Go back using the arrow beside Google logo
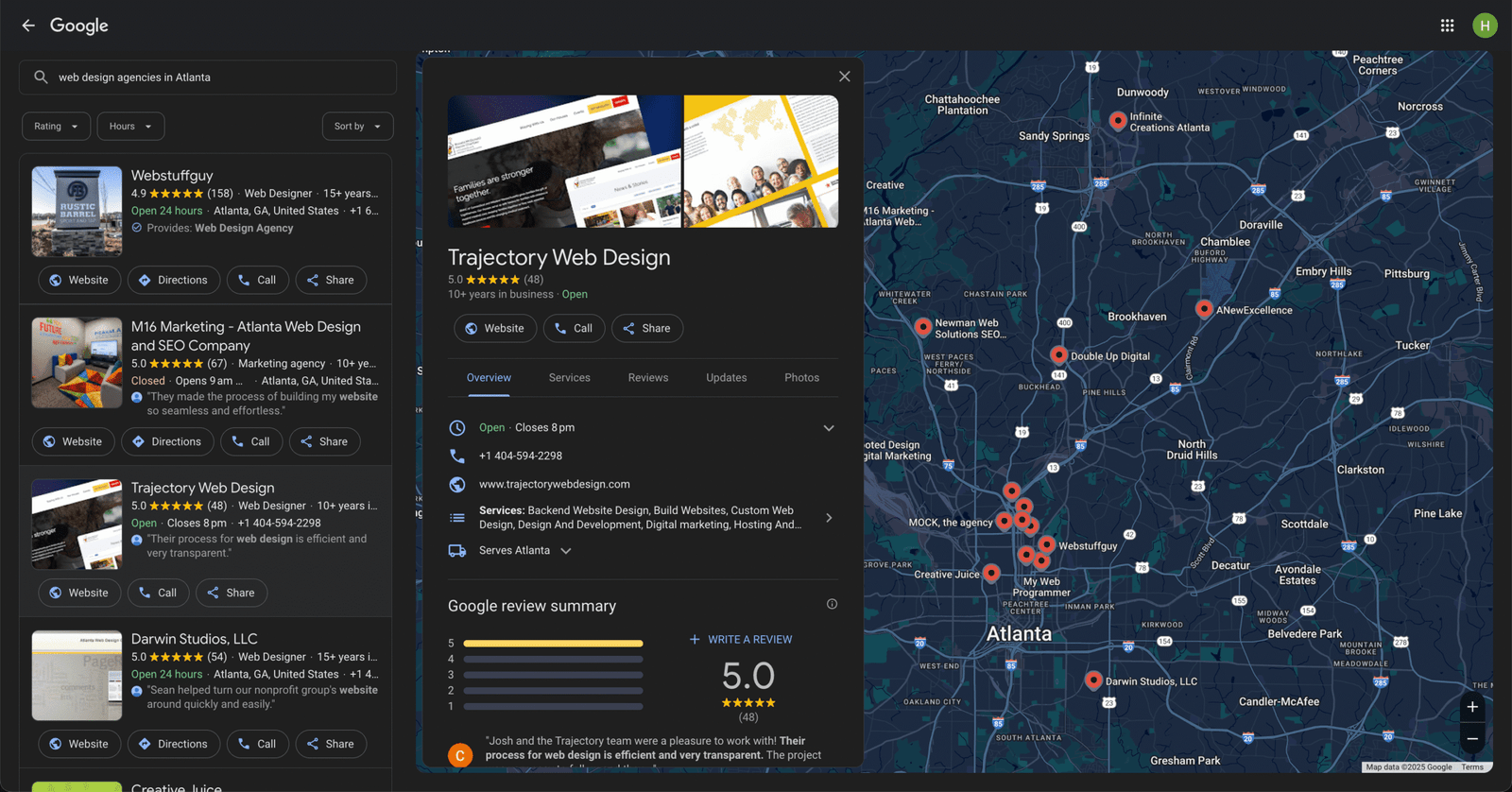The width and height of the screenshot is (1512, 792). 28,26
